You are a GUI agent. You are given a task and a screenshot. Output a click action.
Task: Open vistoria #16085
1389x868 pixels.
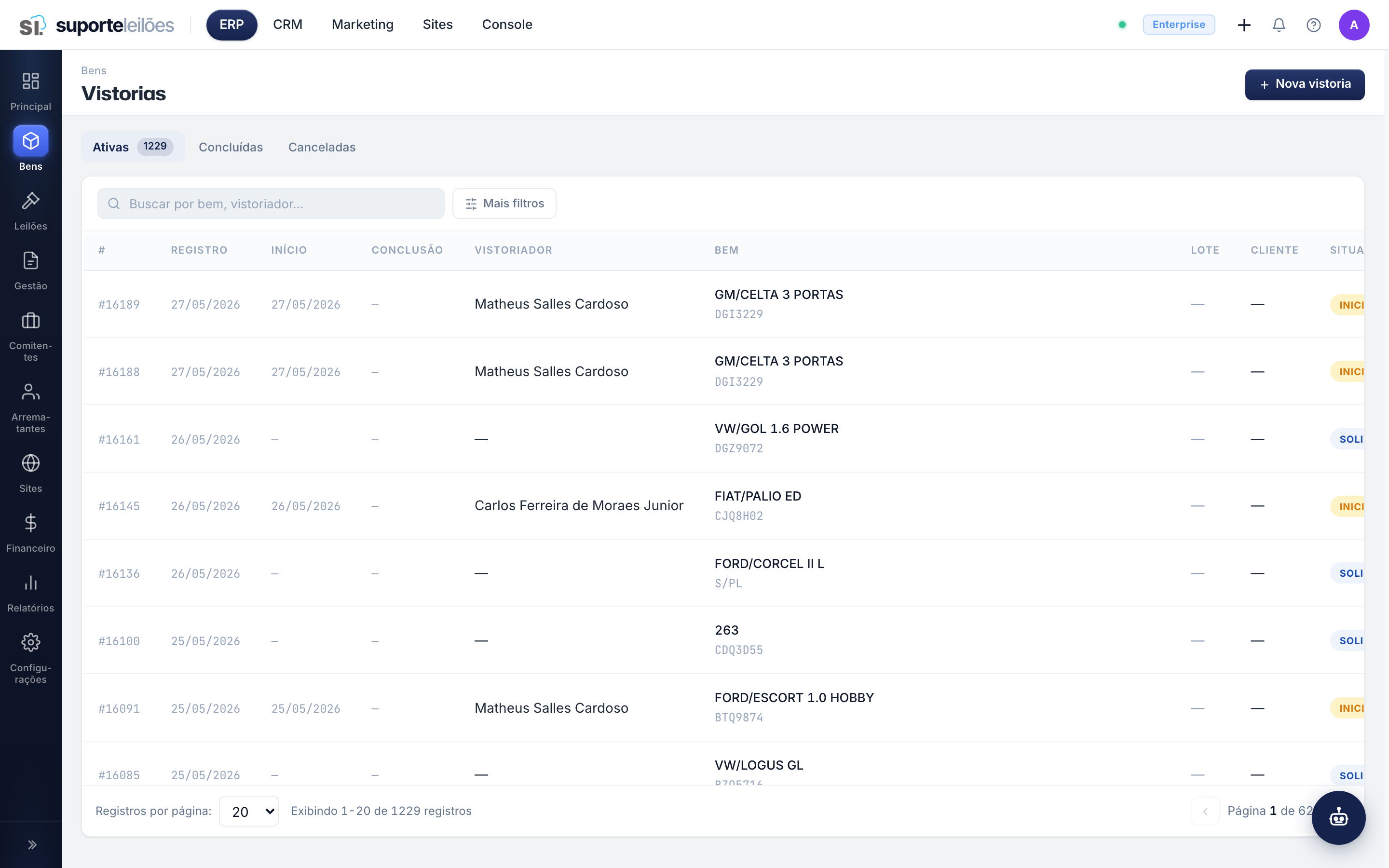[x=119, y=775]
